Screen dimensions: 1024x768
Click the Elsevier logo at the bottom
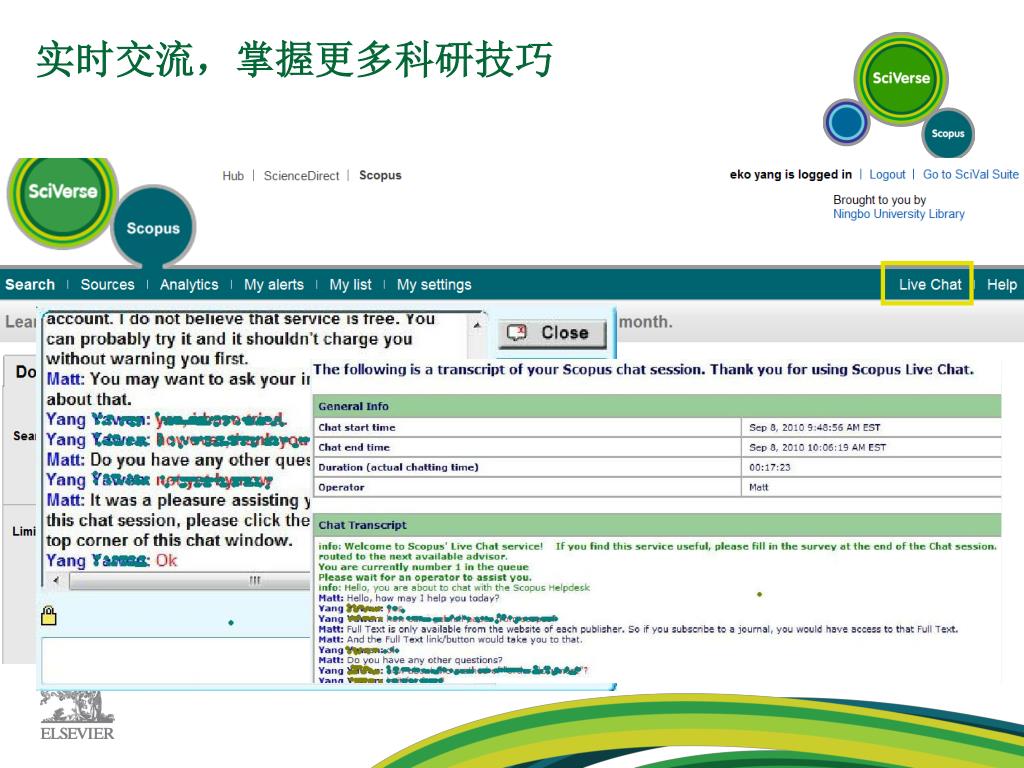click(x=77, y=716)
